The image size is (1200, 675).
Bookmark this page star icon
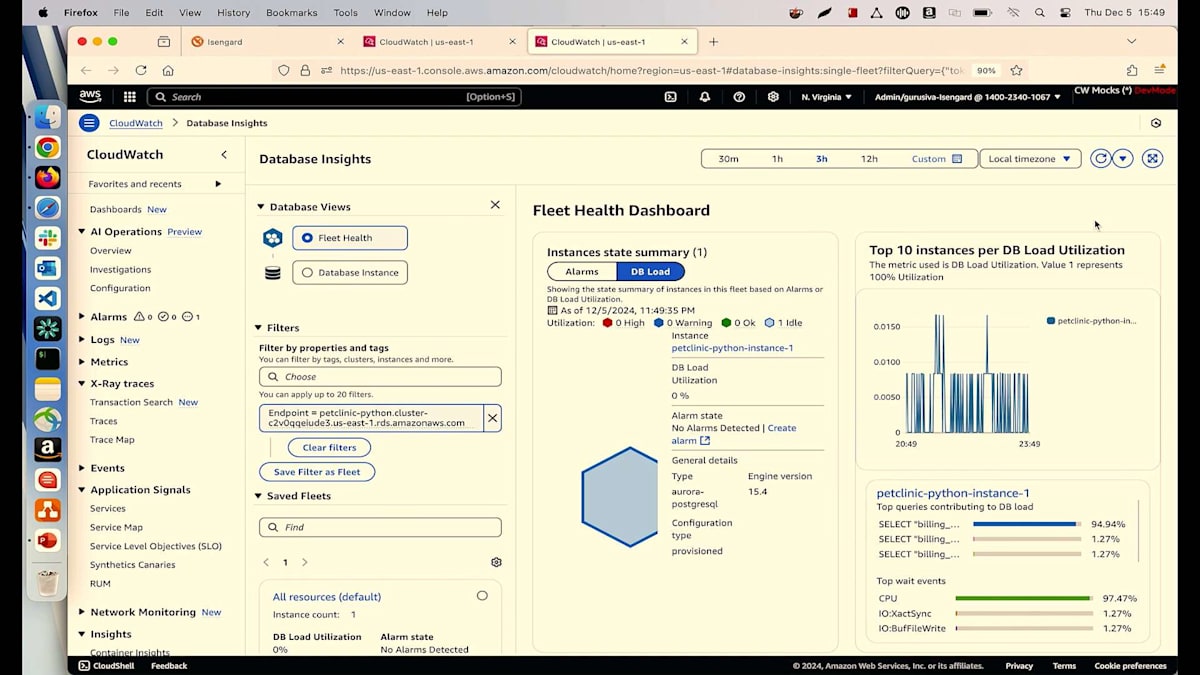[x=1017, y=70]
